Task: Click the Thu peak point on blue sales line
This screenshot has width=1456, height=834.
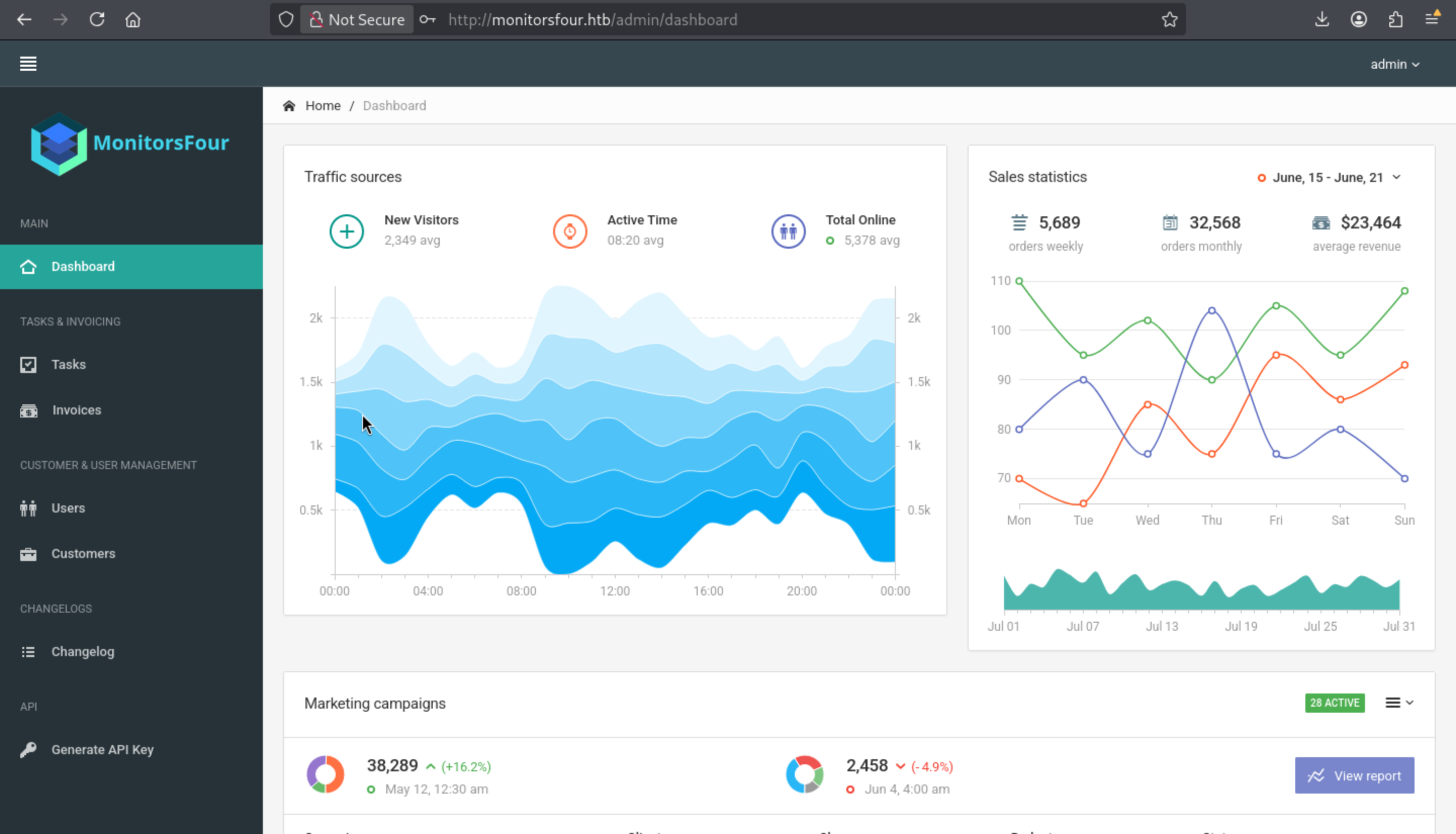Action: (1211, 310)
